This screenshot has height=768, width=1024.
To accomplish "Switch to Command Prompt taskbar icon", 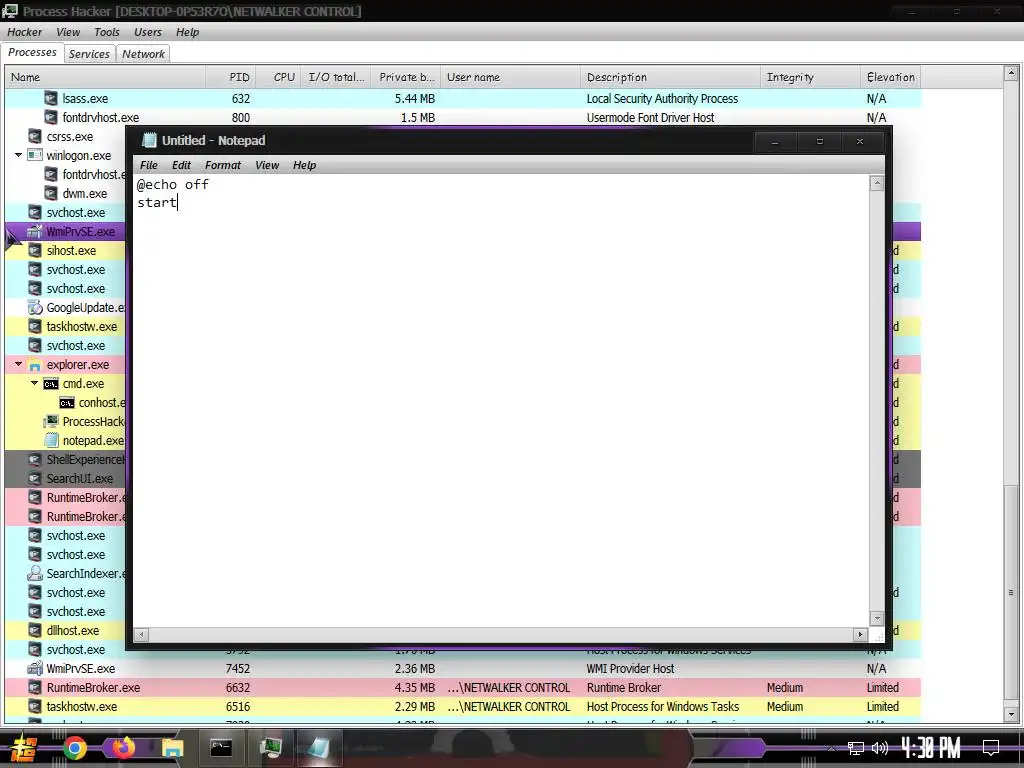I will point(221,748).
